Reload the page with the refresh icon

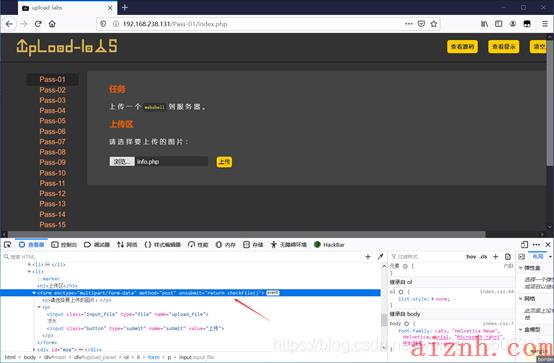coord(38,24)
